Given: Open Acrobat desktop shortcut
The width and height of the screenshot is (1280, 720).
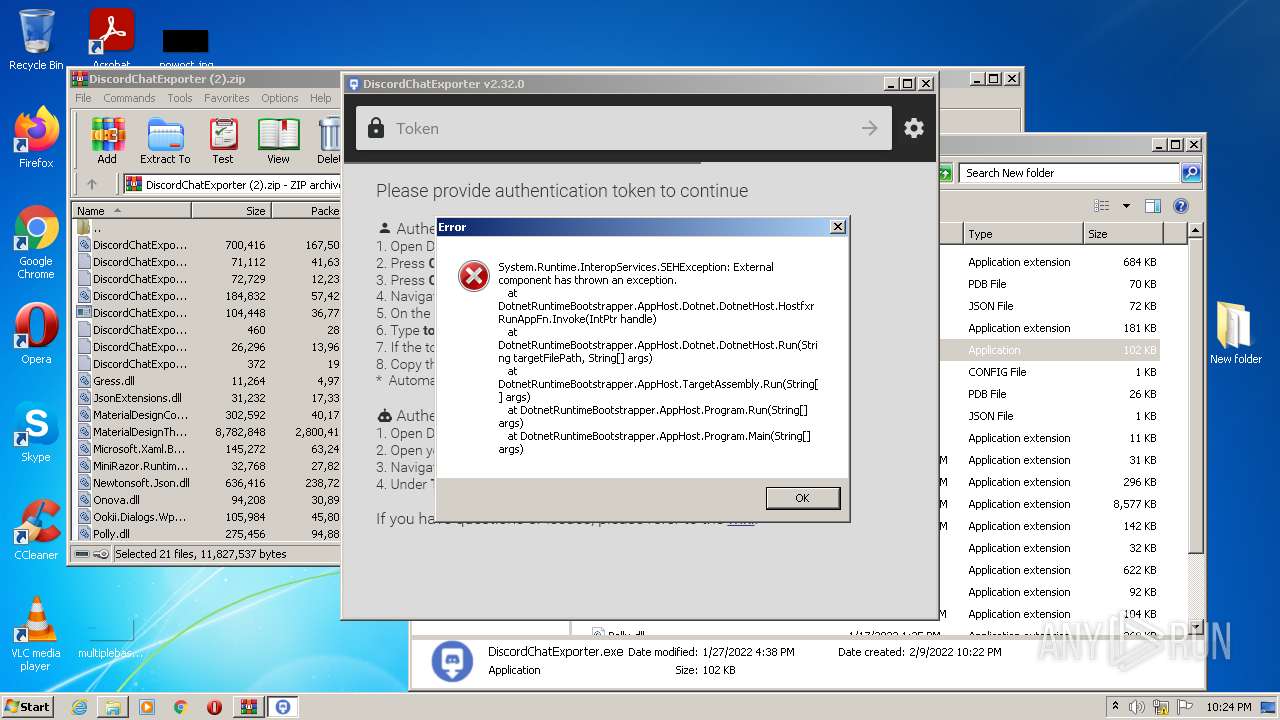Looking at the screenshot, I should pyautogui.click(x=111, y=40).
